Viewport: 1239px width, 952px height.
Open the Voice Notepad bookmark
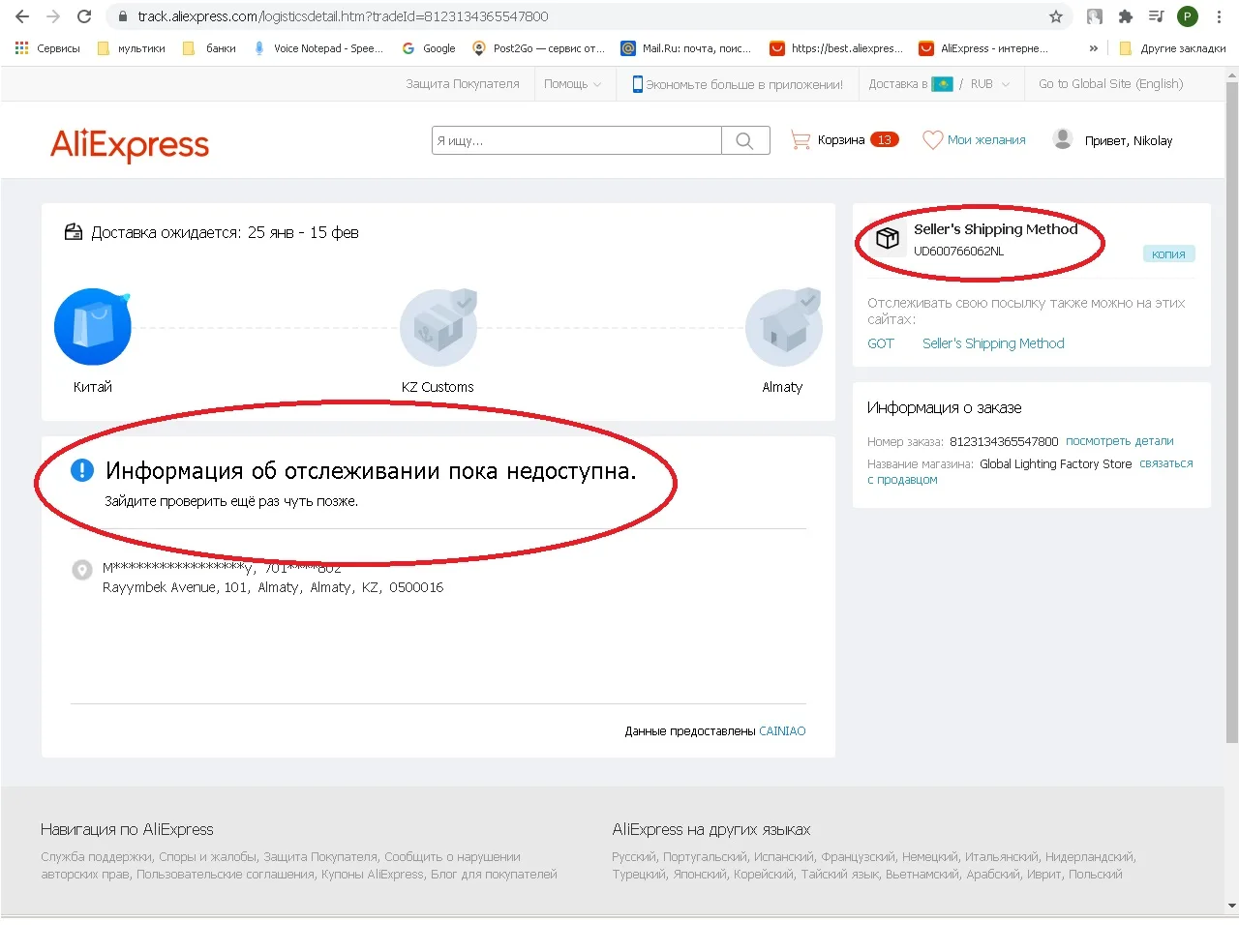click(317, 48)
